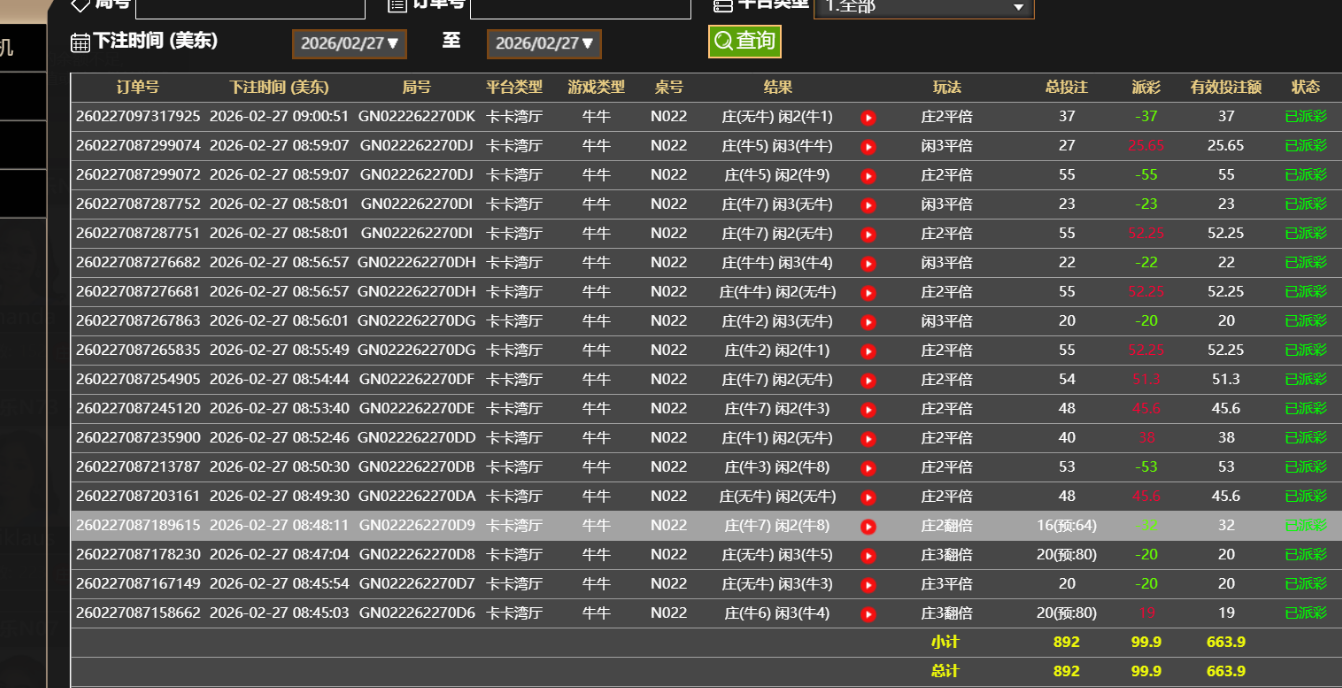The image size is (1342, 688).
Task: Click the 订单号 text input field
Action: pyautogui.click(x=580, y=7)
